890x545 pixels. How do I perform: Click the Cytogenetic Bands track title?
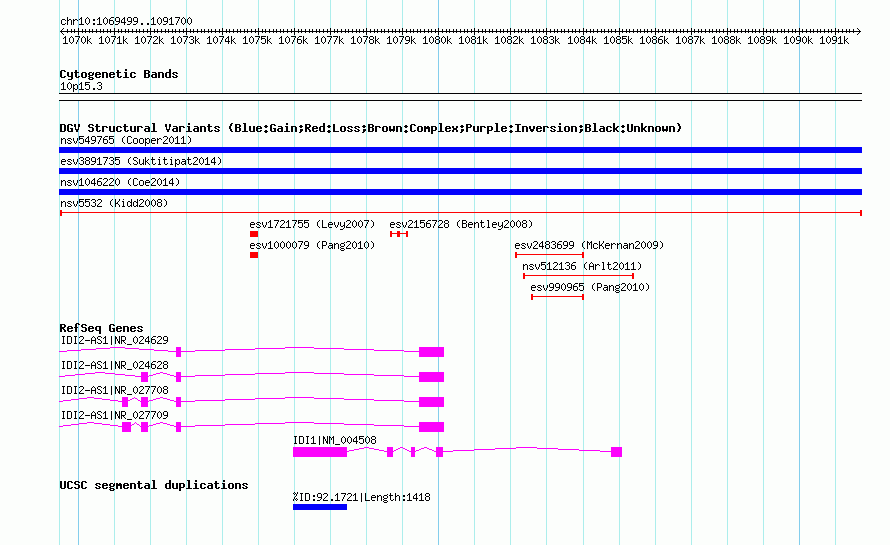tap(119, 74)
